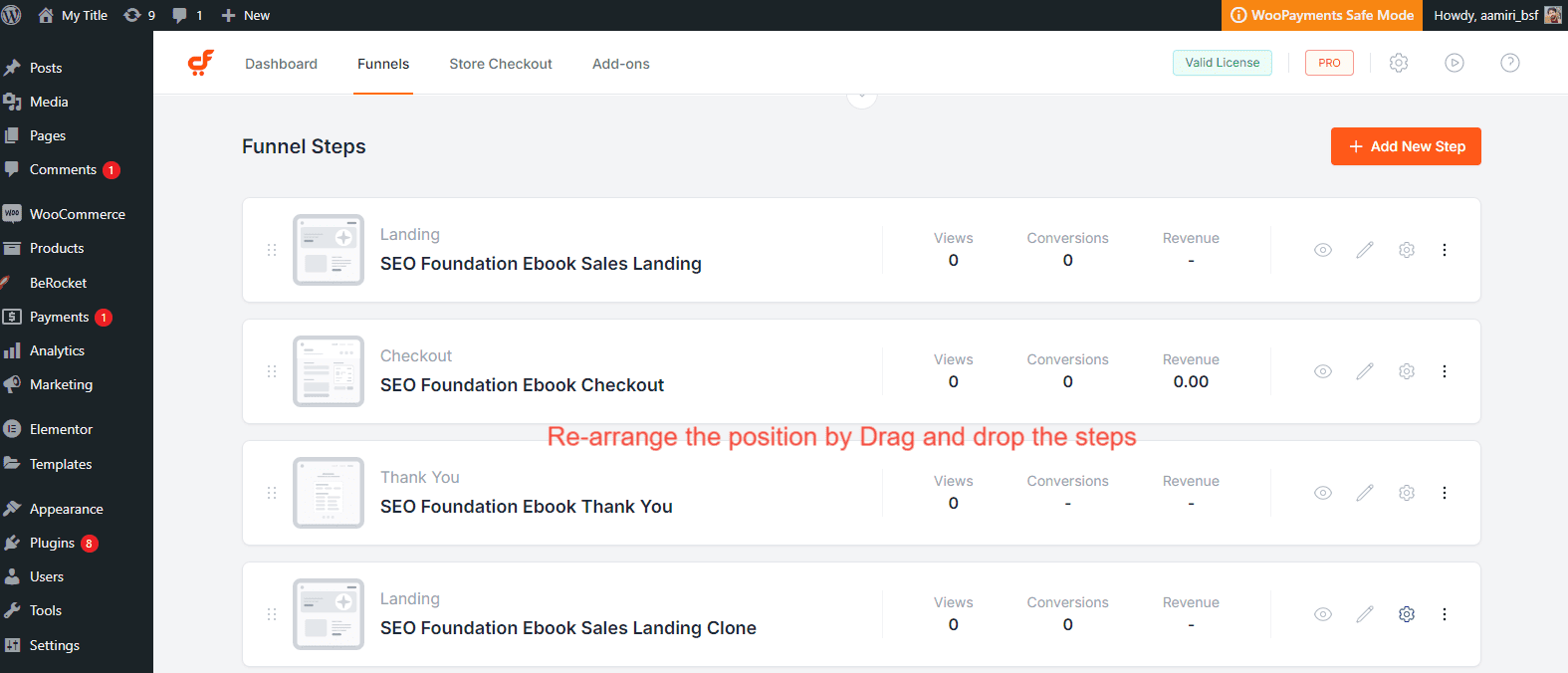This screenshot has width=1568, height=673.
Task: Open the video tutorial play icon
Action: tap(1455, 63)
